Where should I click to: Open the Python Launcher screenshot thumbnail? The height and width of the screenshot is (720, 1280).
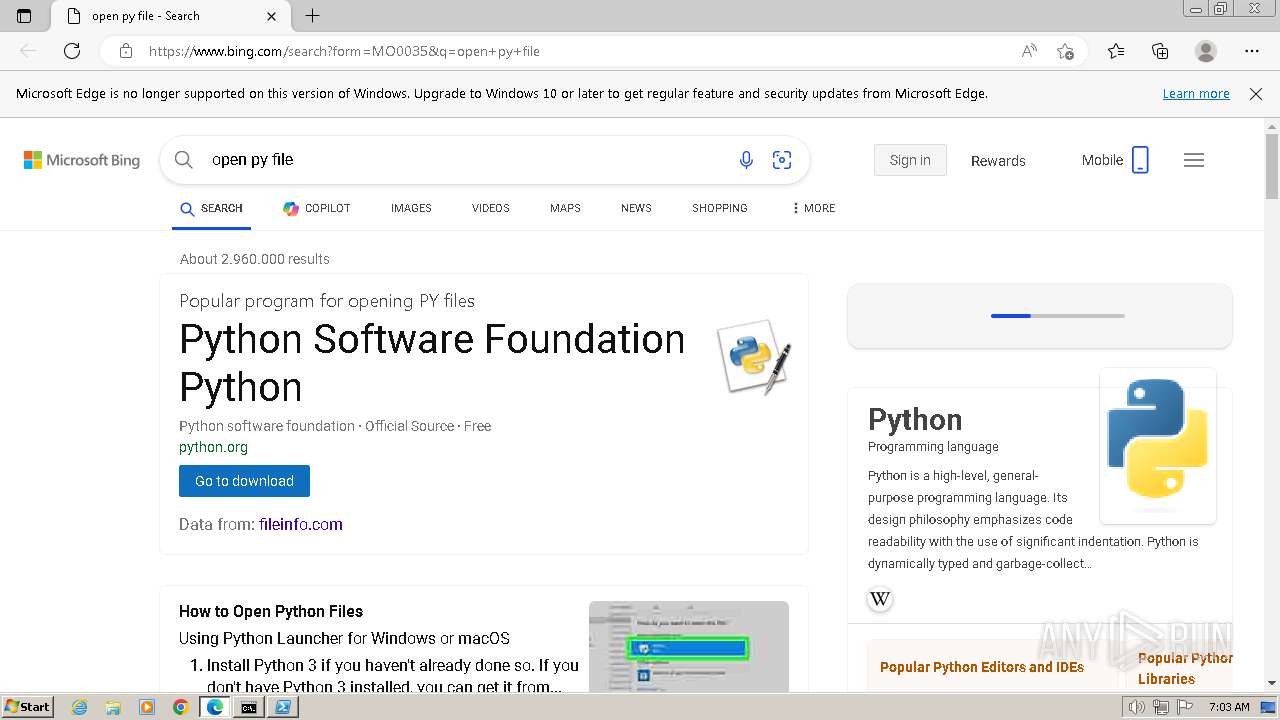point(689,646)
